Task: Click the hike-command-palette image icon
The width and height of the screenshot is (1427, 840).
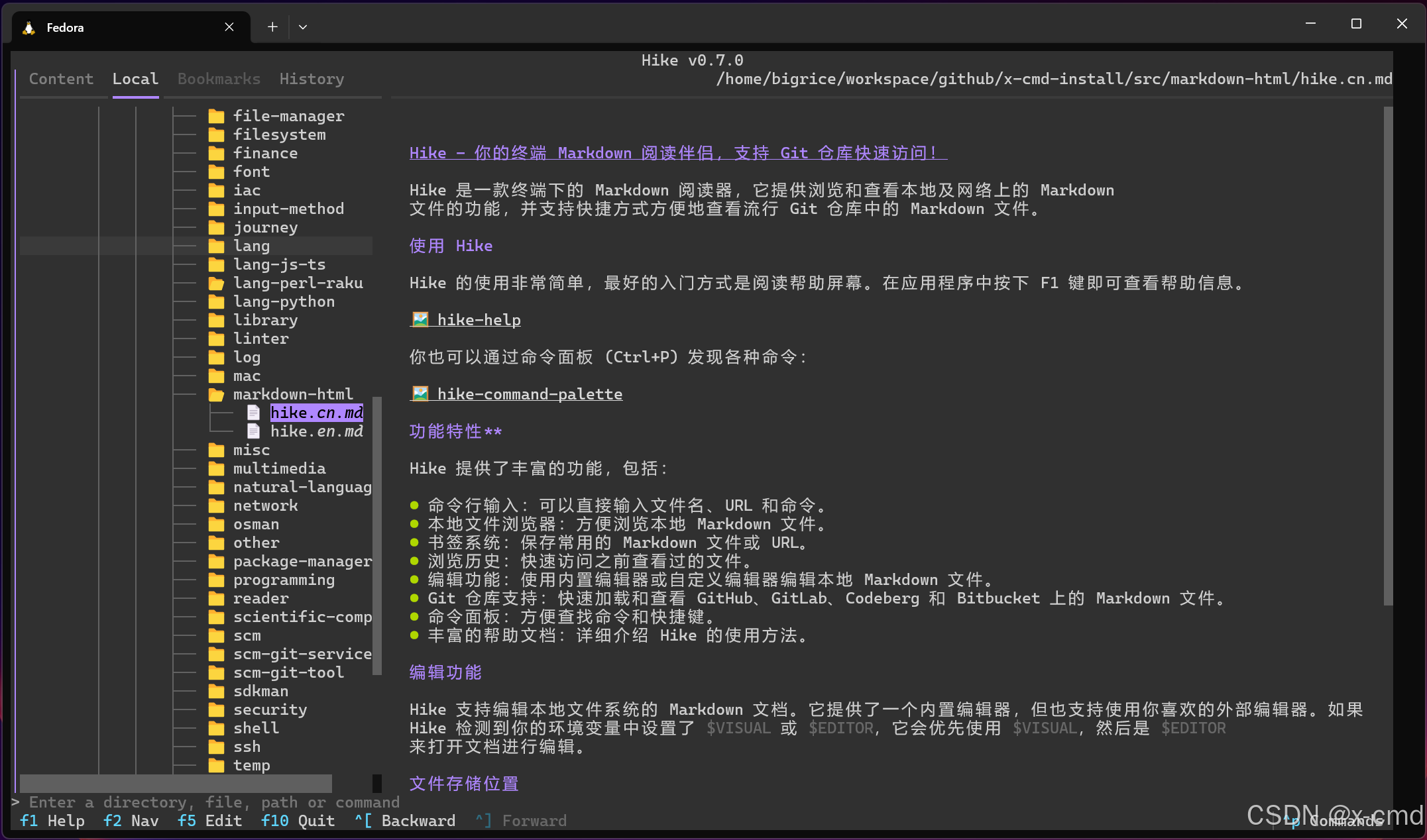Action: (x=420, y=394)
